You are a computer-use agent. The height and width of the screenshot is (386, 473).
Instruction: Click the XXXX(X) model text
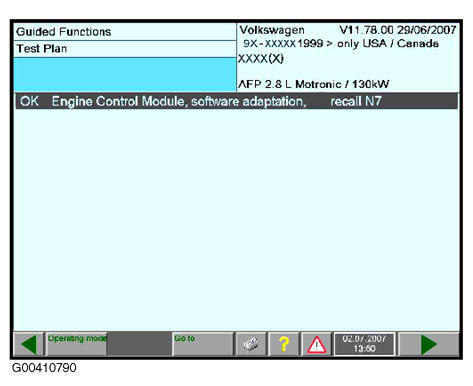click(261, 59)
